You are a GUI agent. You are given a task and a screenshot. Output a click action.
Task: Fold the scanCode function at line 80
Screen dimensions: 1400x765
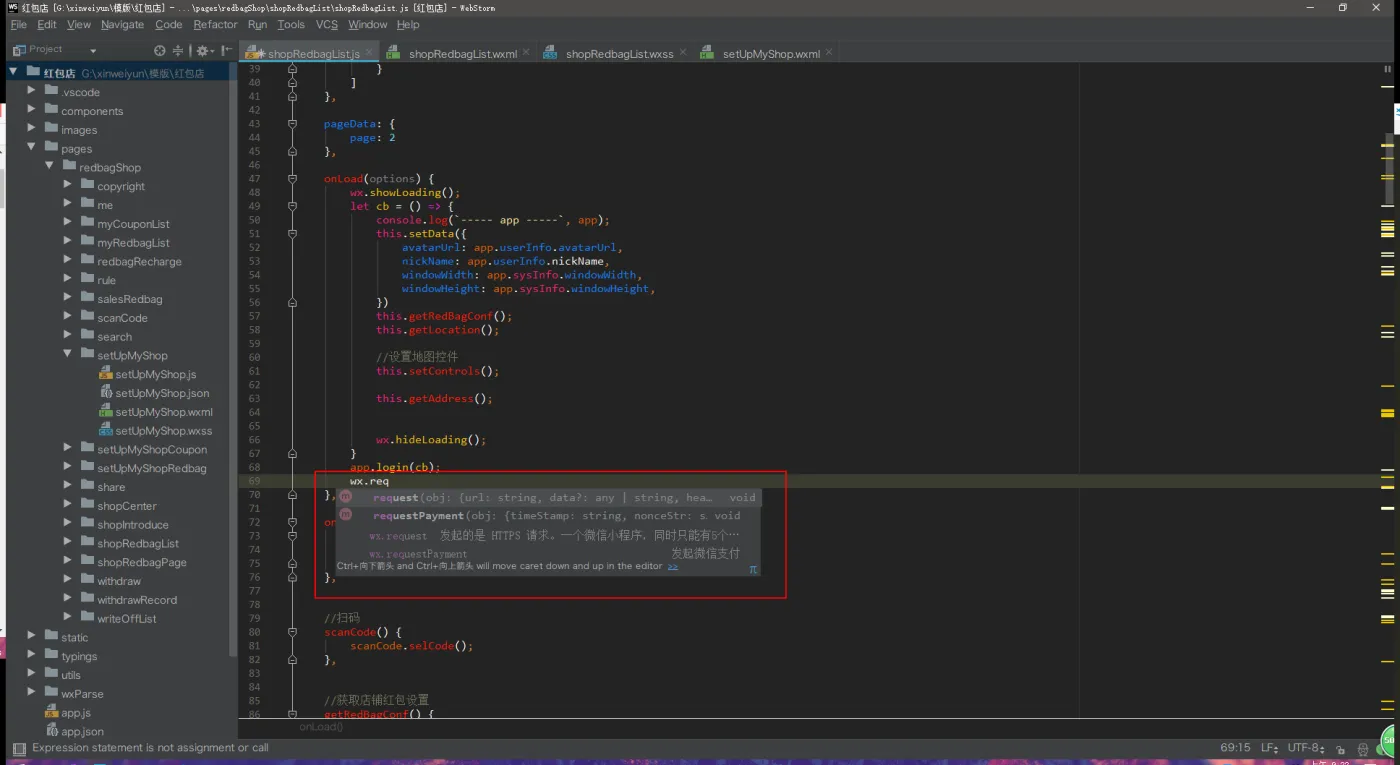click(x=292, y=632)
